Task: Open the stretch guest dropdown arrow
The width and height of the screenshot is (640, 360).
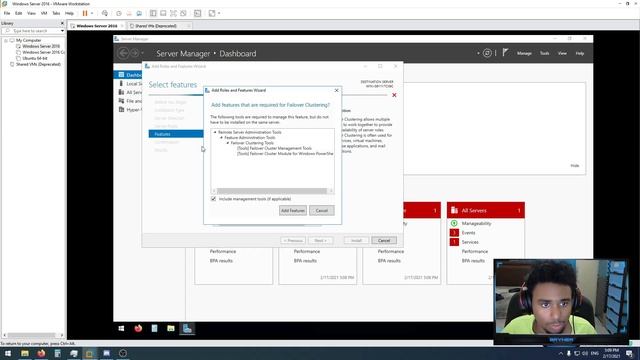Action: click(x=219, y=13)
